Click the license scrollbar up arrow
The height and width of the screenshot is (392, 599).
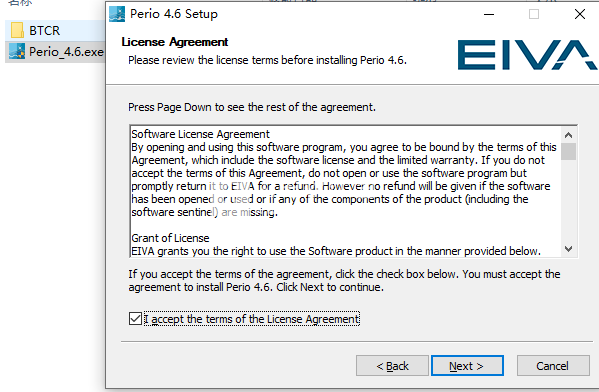pos(568,135)
